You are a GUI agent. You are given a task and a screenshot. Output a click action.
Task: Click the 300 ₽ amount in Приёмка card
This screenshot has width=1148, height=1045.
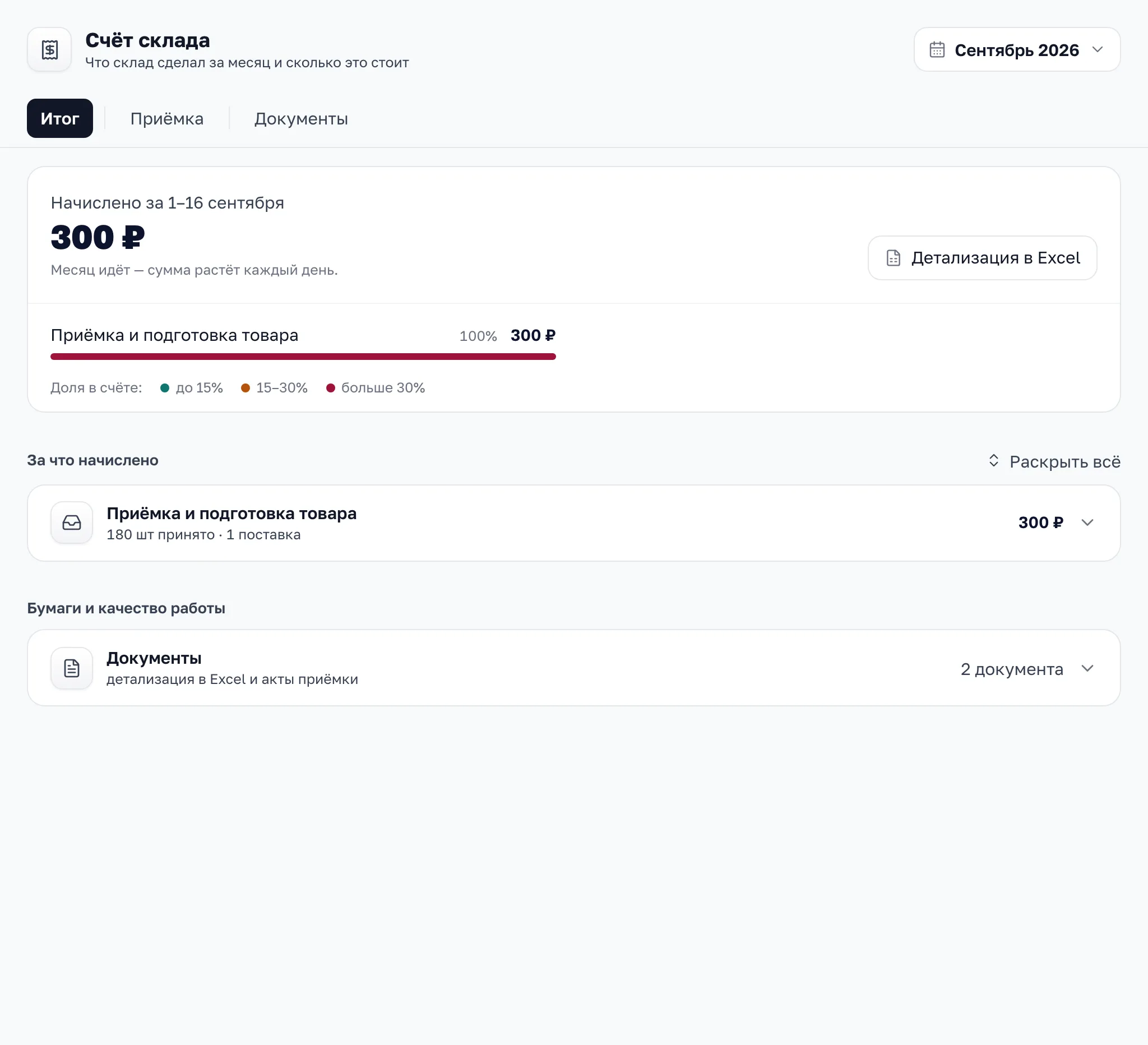click(1040, 523)
